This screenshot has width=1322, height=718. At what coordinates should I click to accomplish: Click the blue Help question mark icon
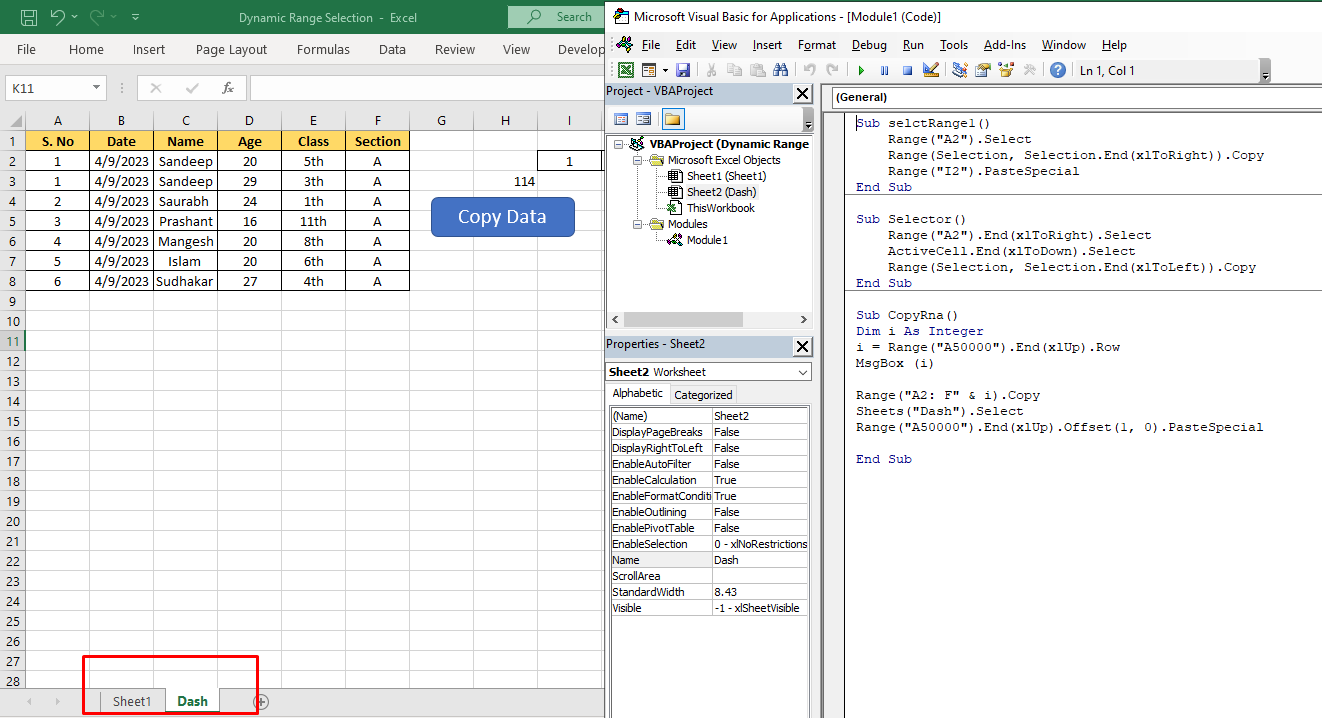[1057, 70]
